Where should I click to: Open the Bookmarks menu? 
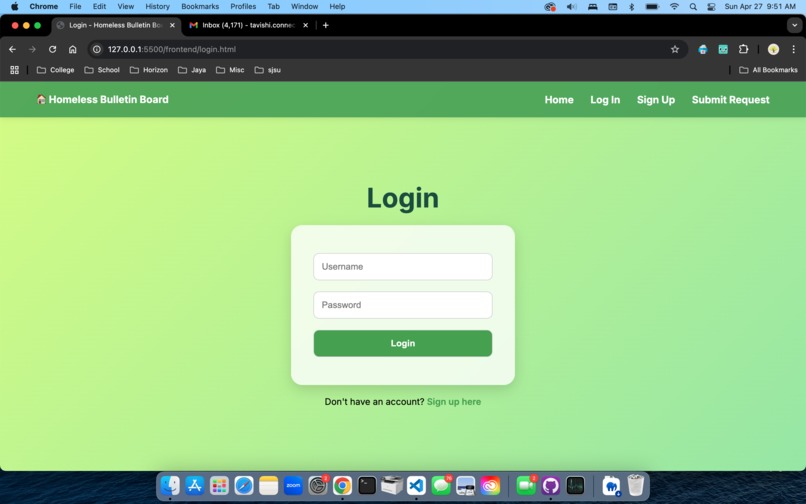200,7
